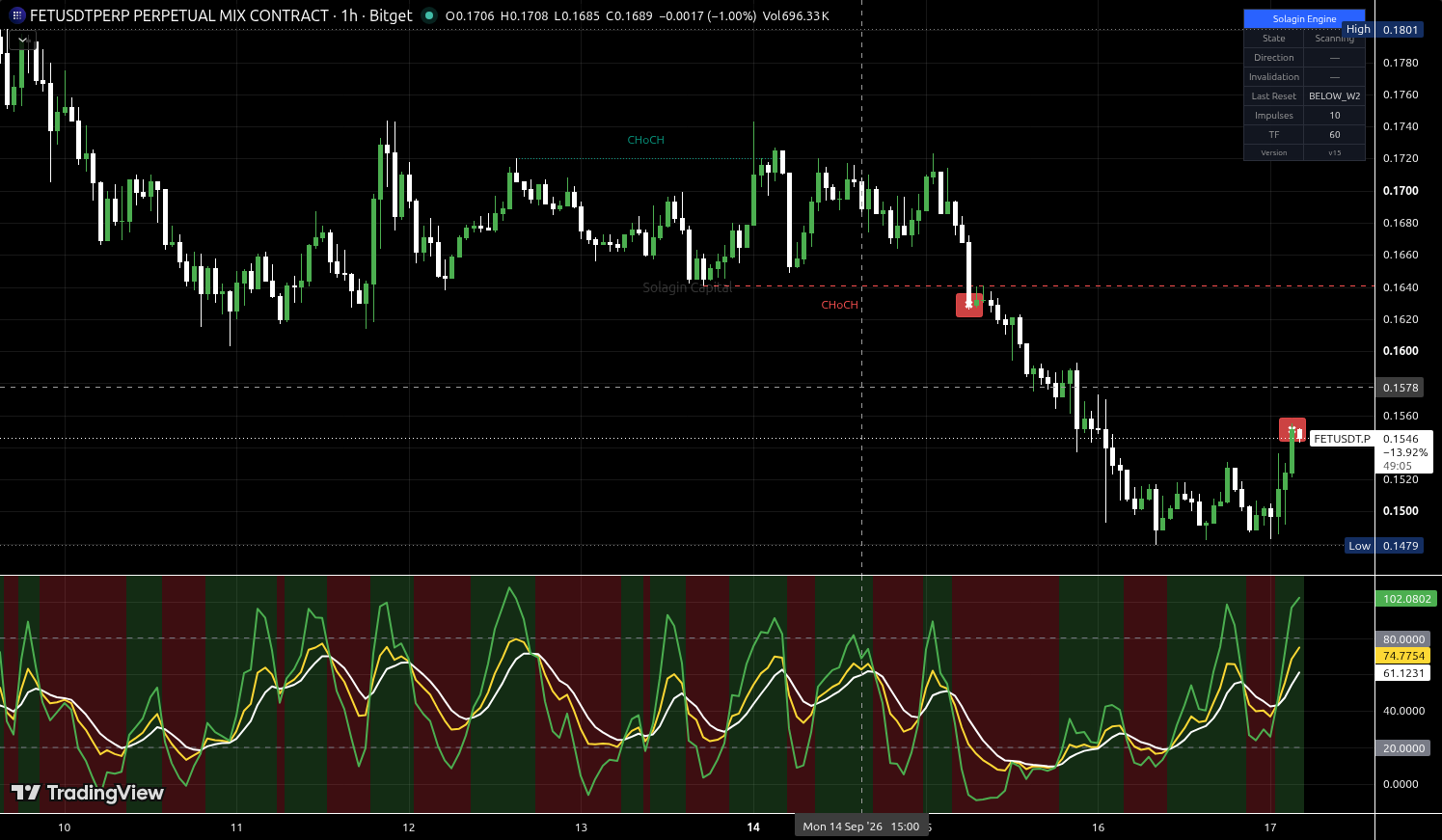Click the Mon 14 Sep '26 15:00 crosshair label
The width and height of the screenshot is (1442, 840).
(x=861, y=826)
